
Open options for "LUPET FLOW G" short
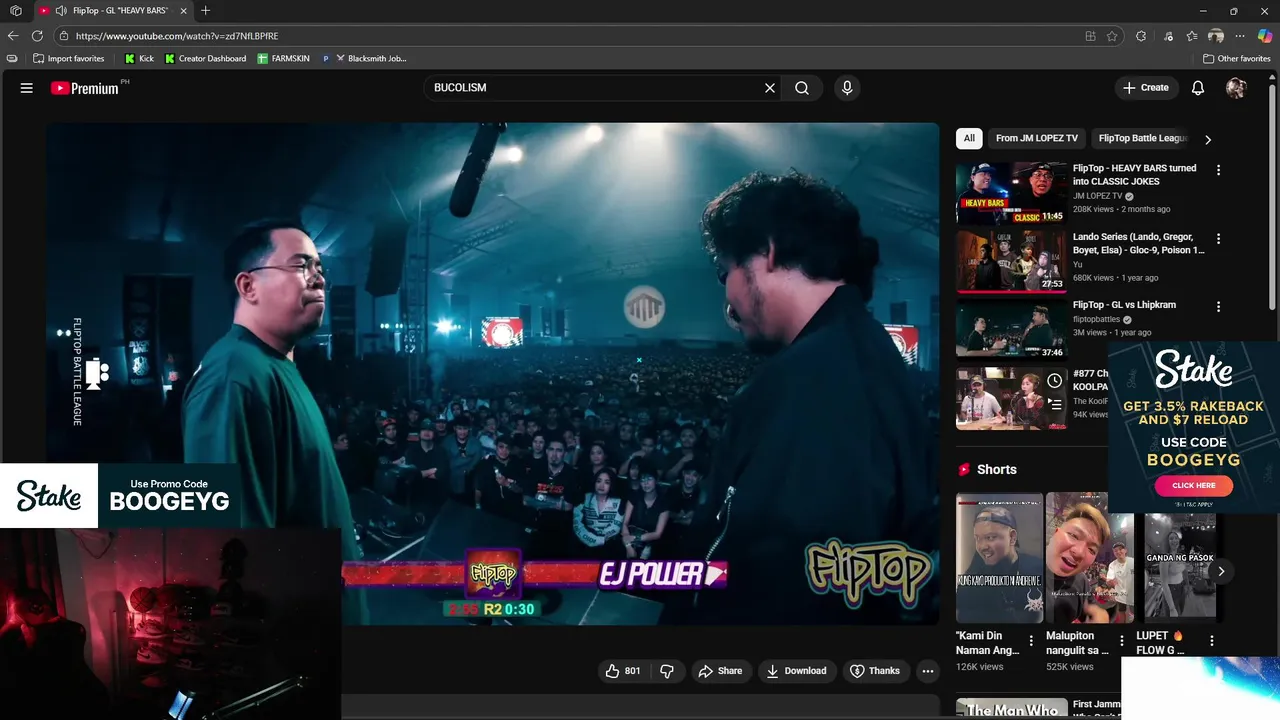point(1211,641)
